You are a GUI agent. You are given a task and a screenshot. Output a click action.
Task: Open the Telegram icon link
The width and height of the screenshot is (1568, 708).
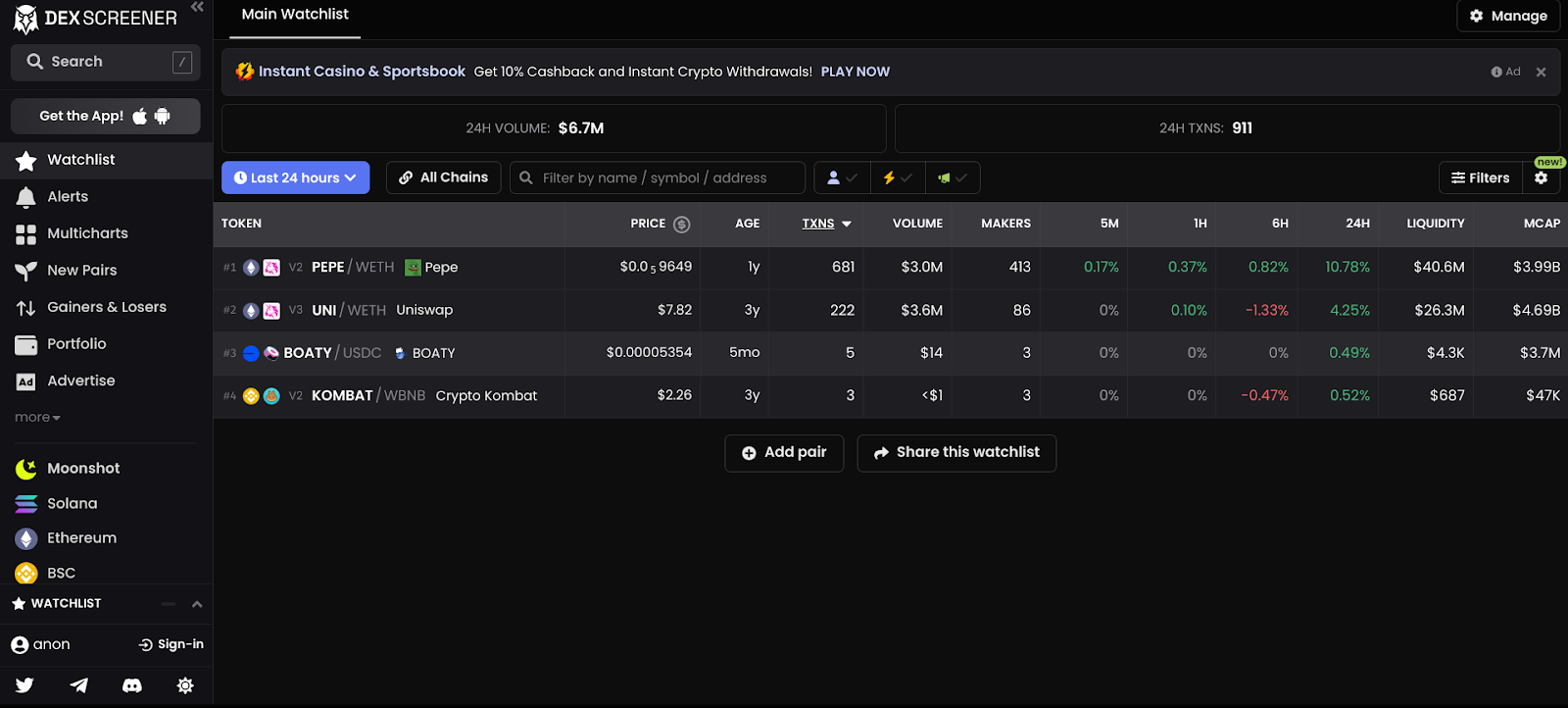pyautogui.click(x=79, y=685)
